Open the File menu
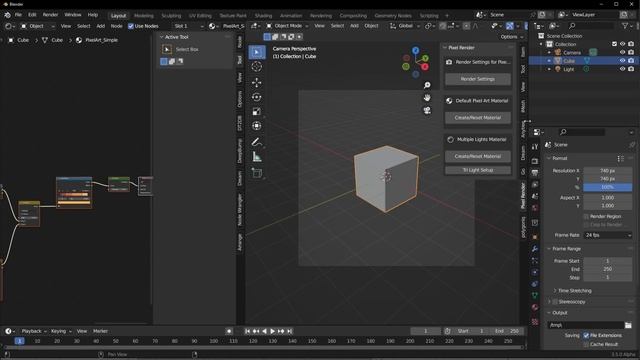The height and width of the screenshot is (360, 640). coord(18,15)
